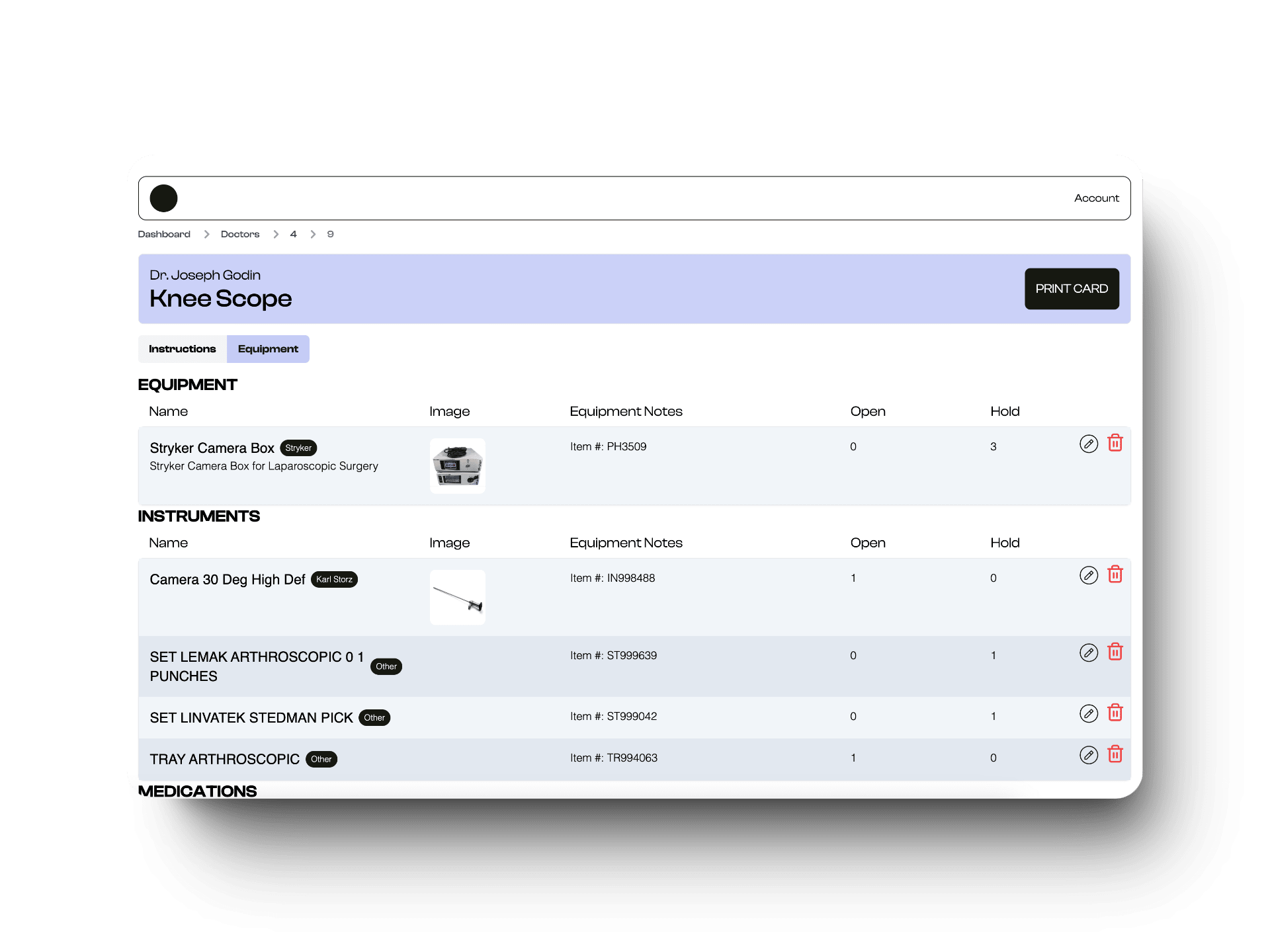The width and height of the screenshot is (1270, 952).
Task: Delete the TRAY ARTHROSCOPIC row
Action: click(1115, 754)
